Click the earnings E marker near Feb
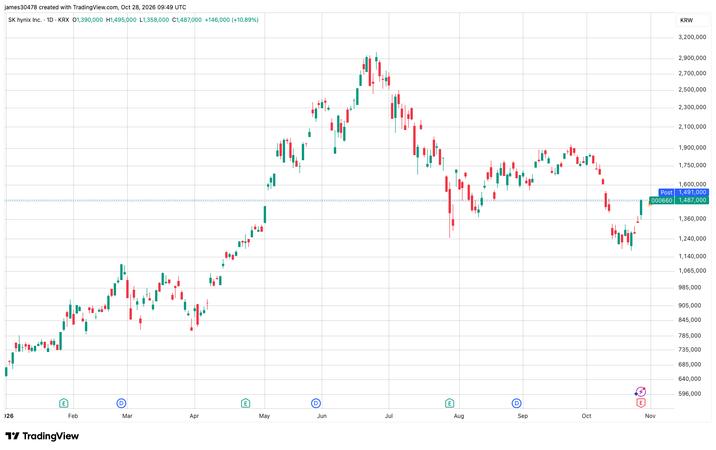716x450 pixels. click(x=63, y=403)
